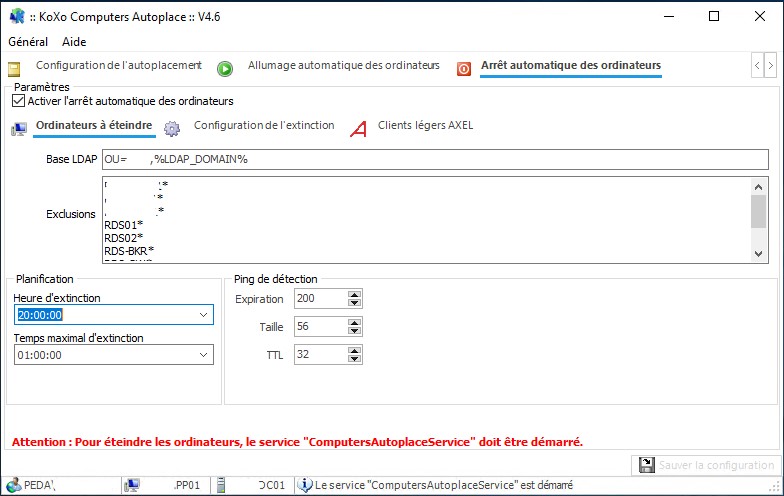
Task: Click the PEDA domain status bar entry
Action: [40, 485]
